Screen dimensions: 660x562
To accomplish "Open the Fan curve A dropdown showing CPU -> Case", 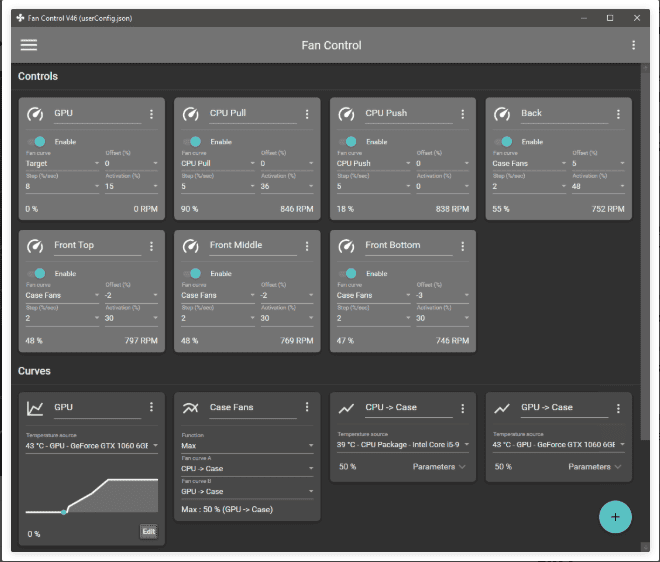I will (x=247, y=469).
